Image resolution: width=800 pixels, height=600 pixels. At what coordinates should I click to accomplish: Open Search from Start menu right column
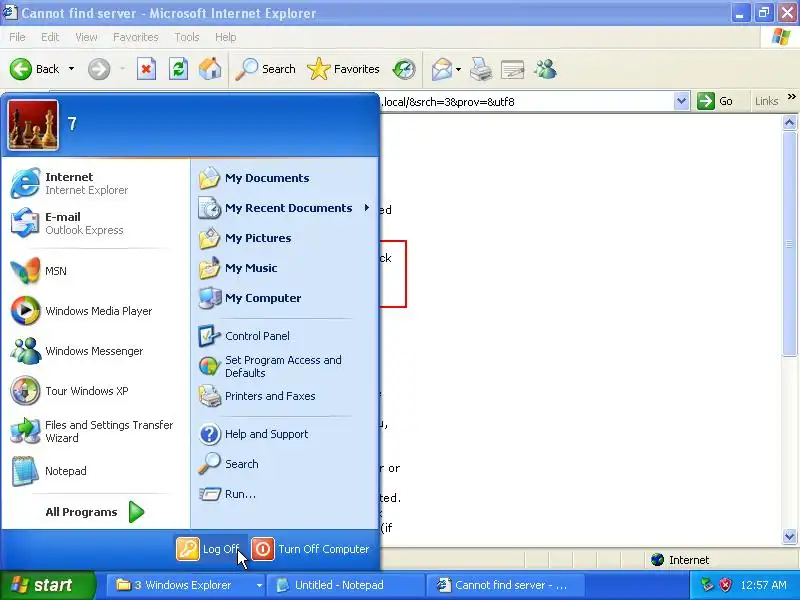[284, 464]
